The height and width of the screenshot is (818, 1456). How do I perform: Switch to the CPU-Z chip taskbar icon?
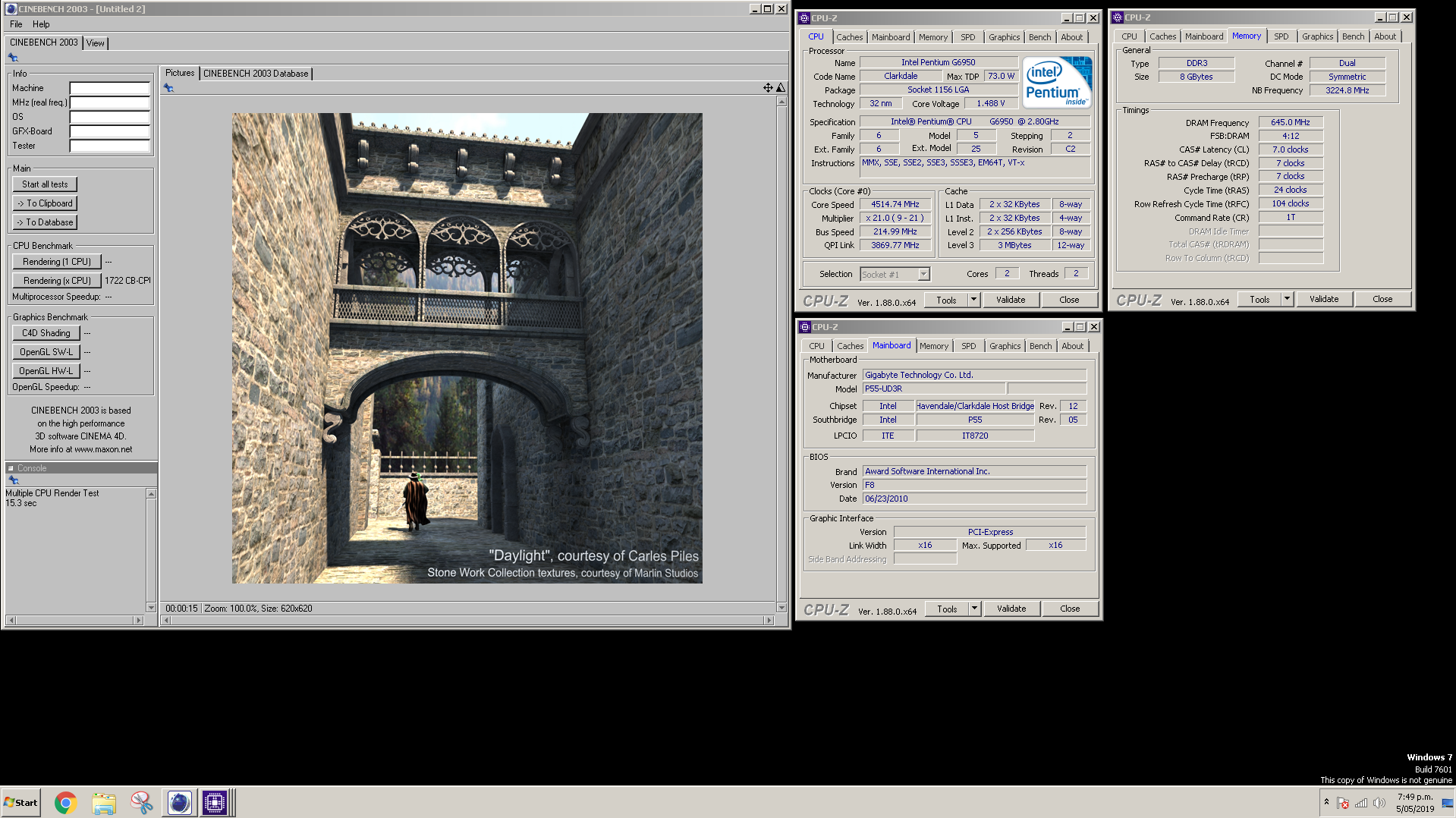(215, 803)
